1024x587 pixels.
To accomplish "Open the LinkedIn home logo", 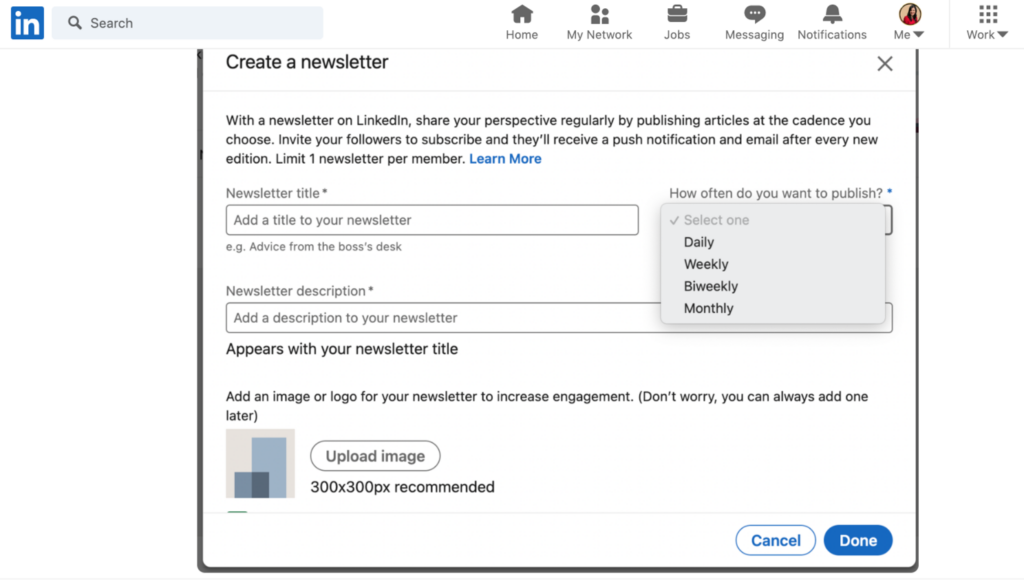I will 27,23.
